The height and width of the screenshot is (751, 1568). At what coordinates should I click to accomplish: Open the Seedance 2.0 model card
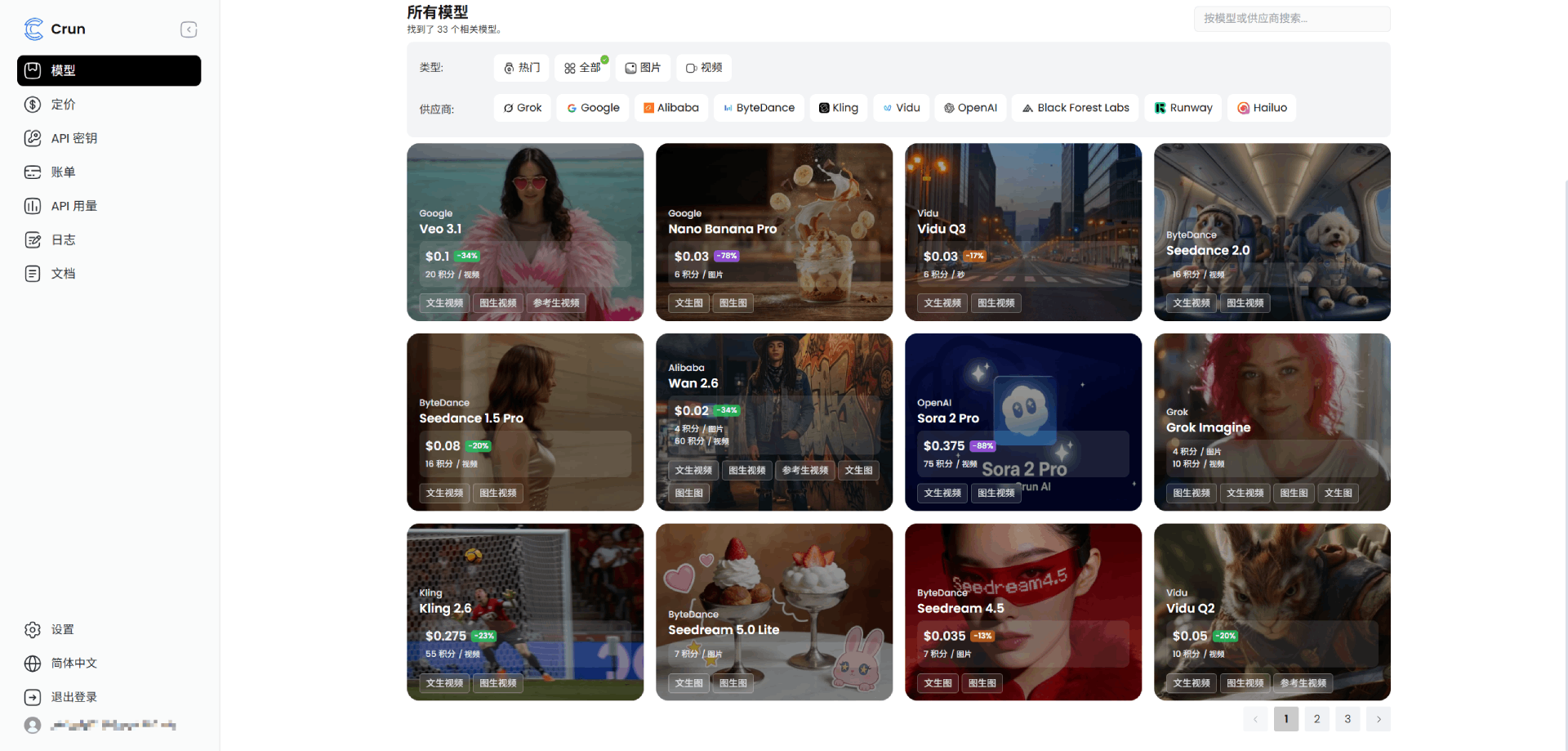click(x=1272, y=232)
